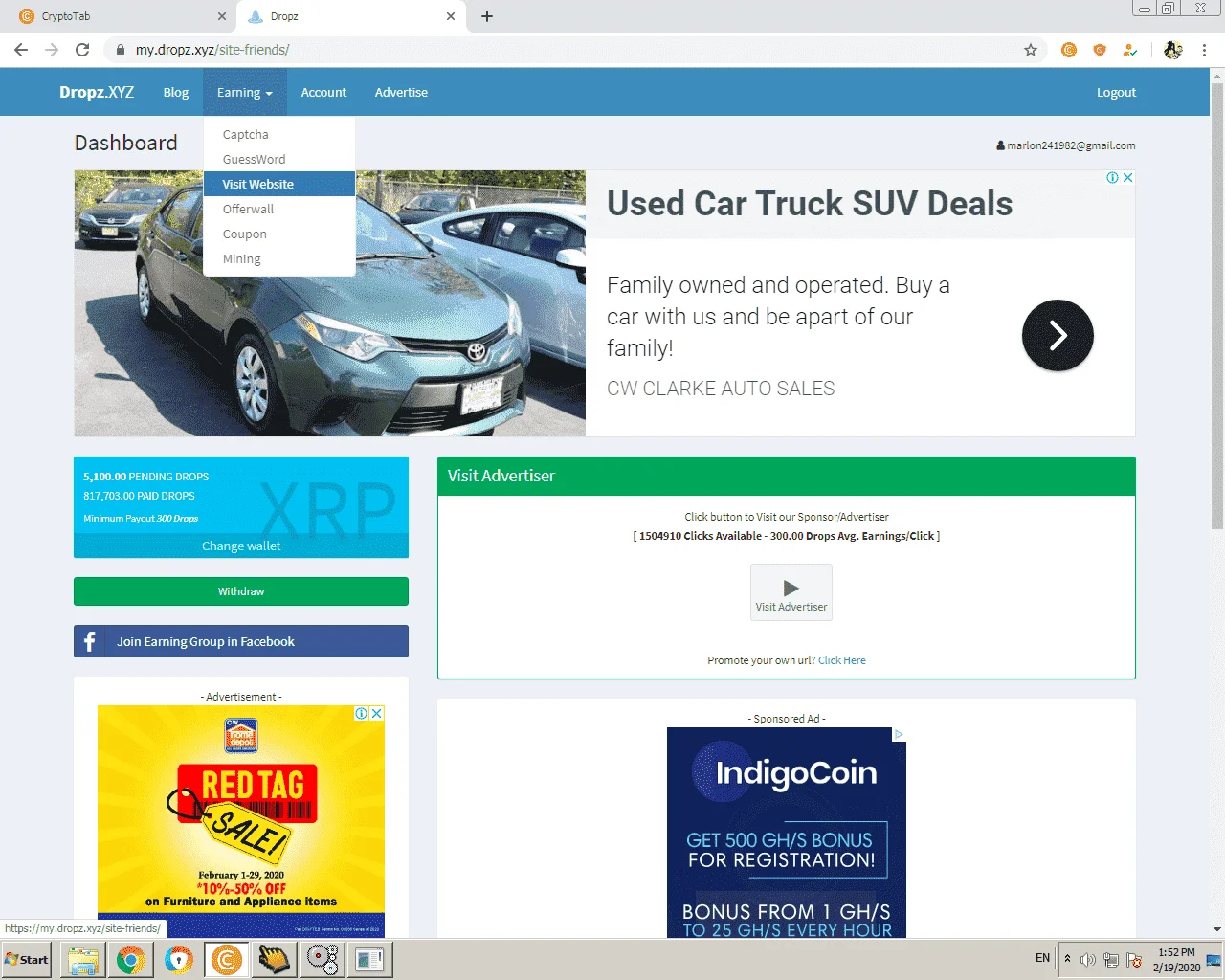Image resolution: width=1225 pixels, height=980 pixels.
Task: Click the browser forward arrow
Action: (x=52, y=50)
